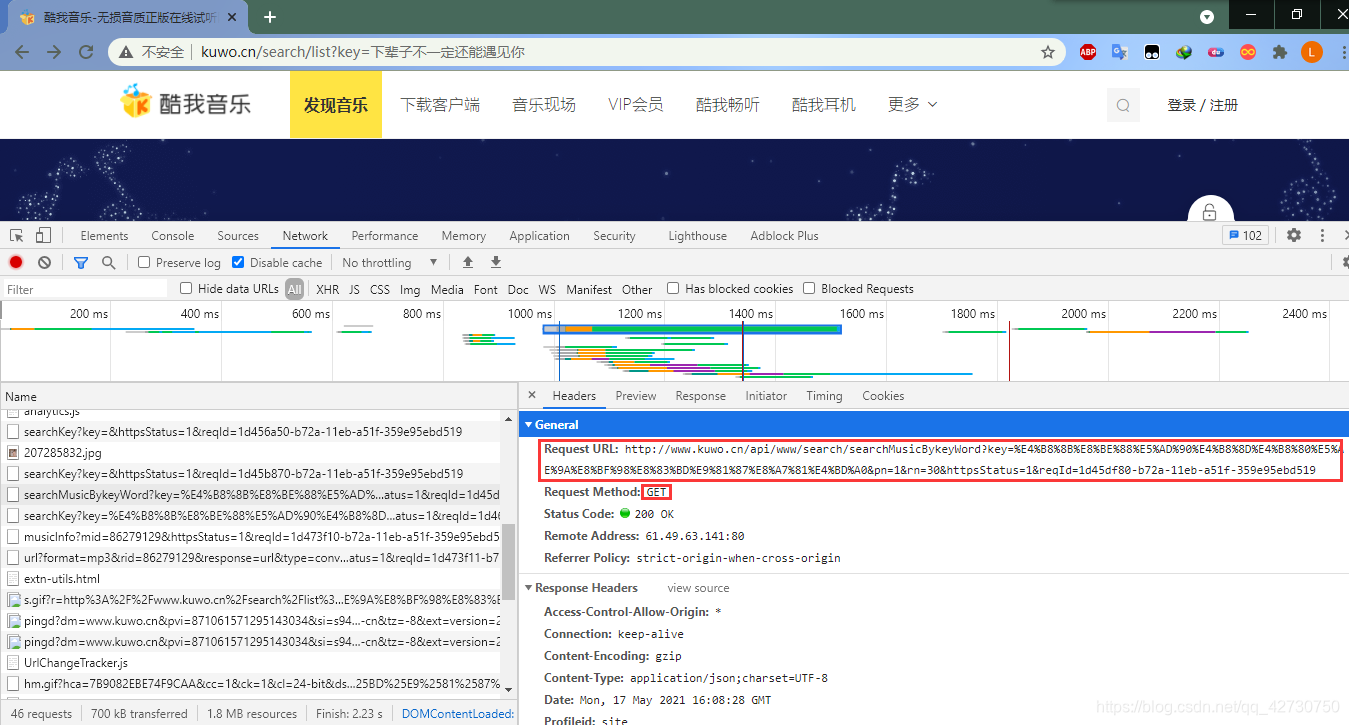The width and height of the screenshot is (1349, 725).
Task: Stop recording network log red button
Action: pyautogui.click(x=16, y=262)
